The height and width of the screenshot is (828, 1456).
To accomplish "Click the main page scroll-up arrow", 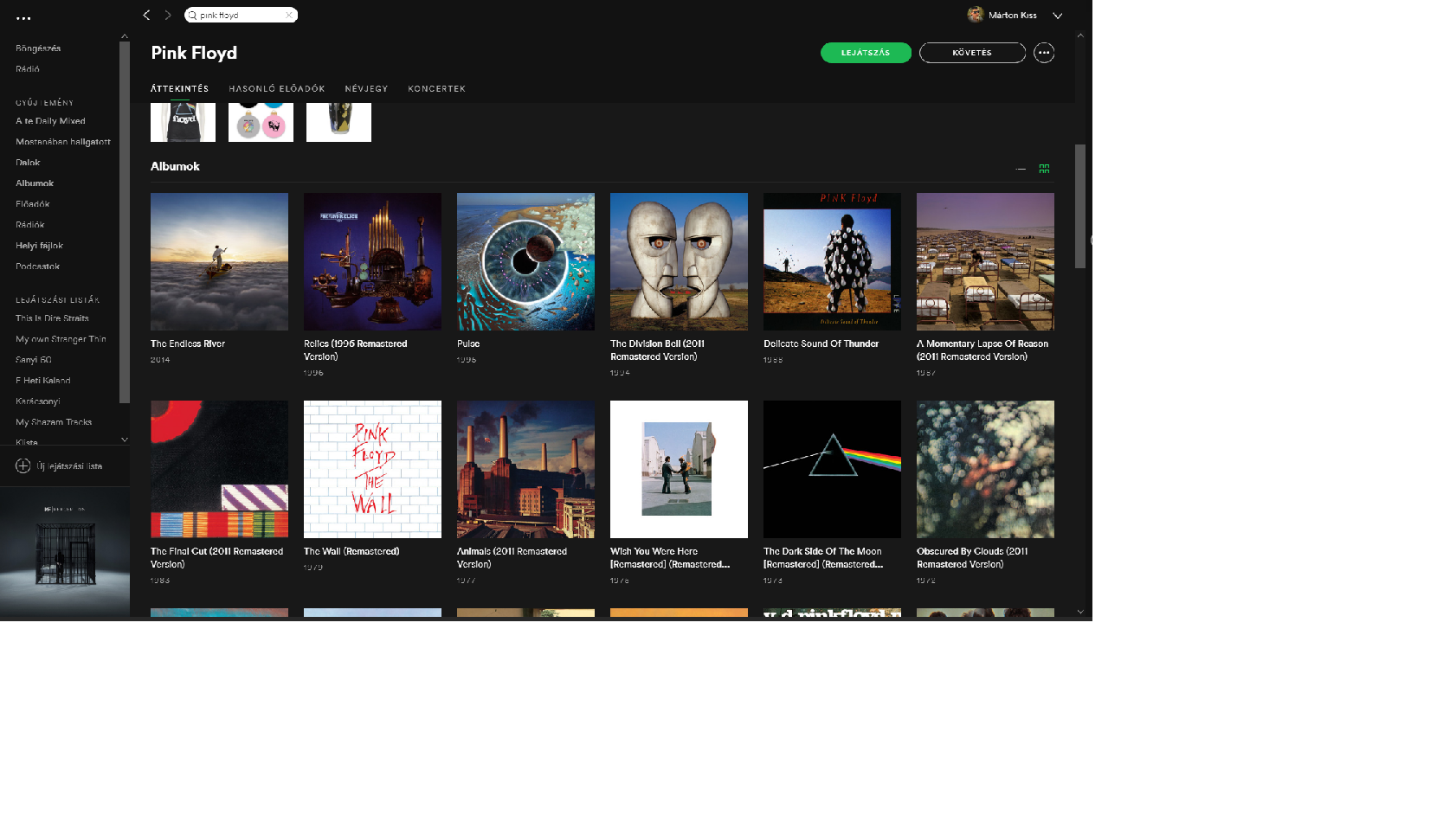I will tap(1080, 35).
